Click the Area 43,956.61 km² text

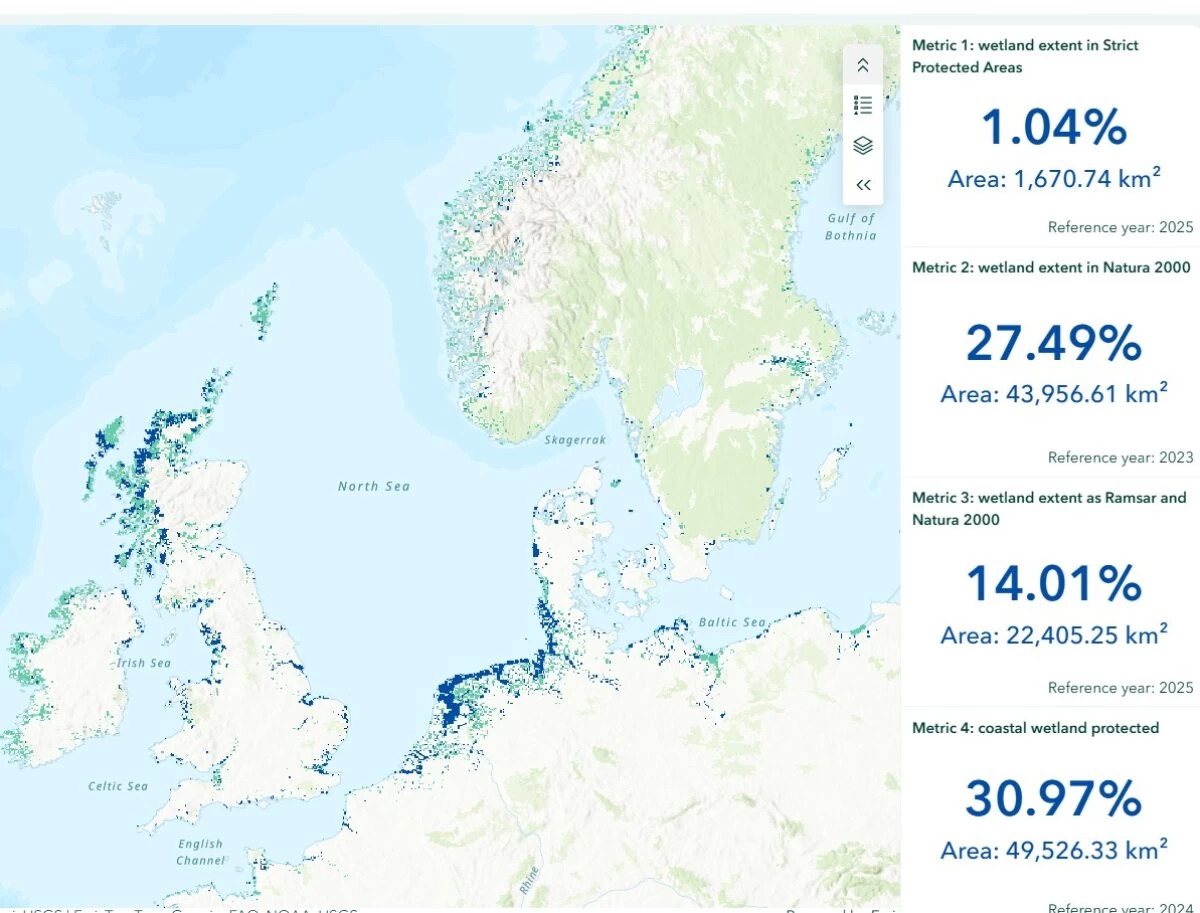(1053, 394)
